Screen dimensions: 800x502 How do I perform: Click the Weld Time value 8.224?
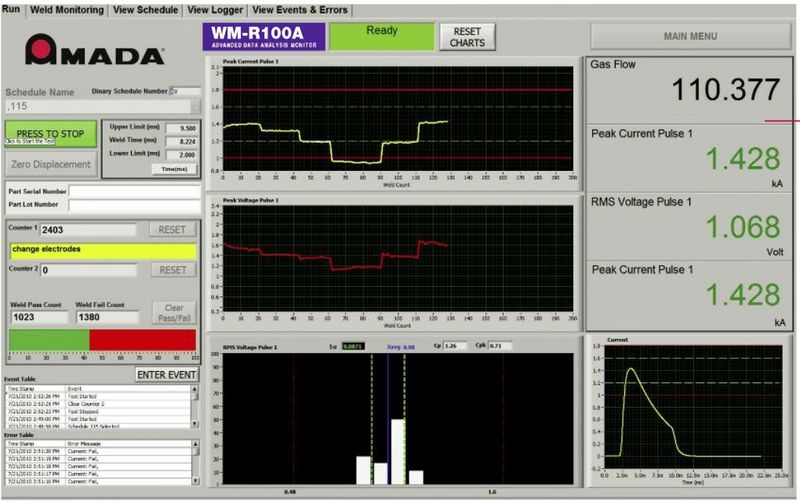(182, 141)
